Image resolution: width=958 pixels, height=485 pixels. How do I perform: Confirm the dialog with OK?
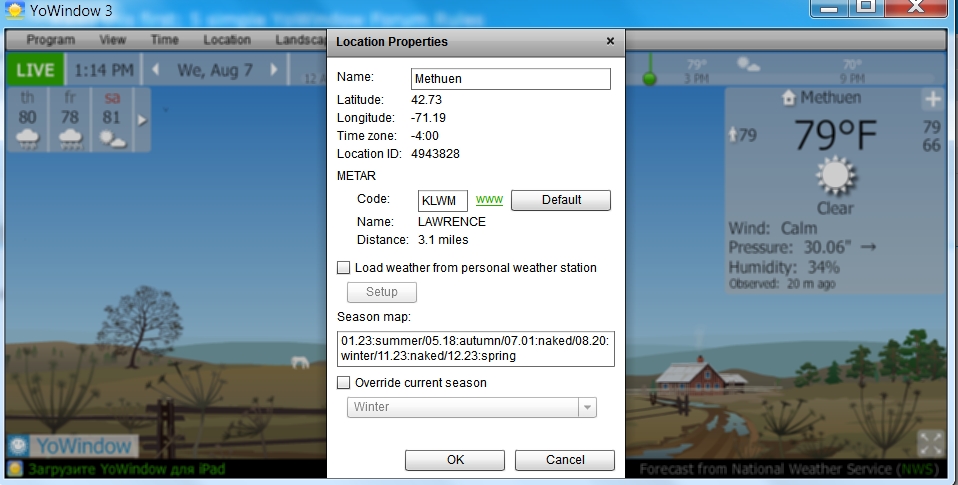(455, 460)
